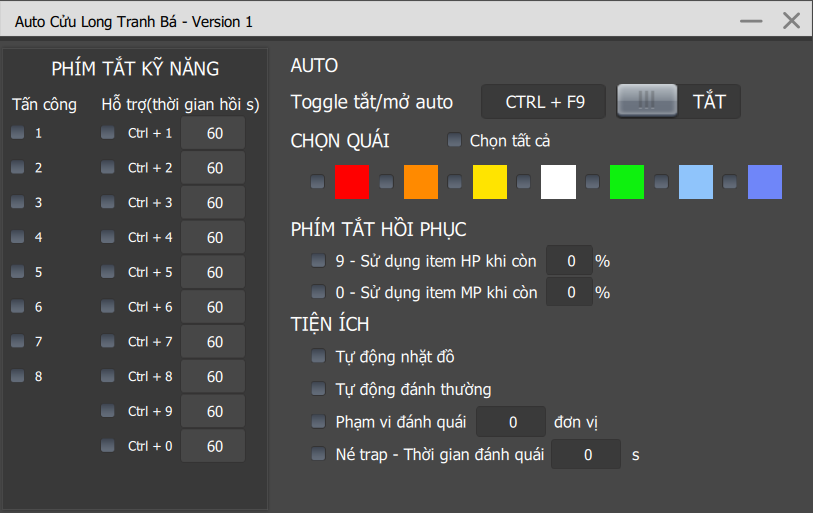The width and height of the screenshot is (813, 513).
Task: Enable item HP usage on key 9
Action: tap(318, 261)
